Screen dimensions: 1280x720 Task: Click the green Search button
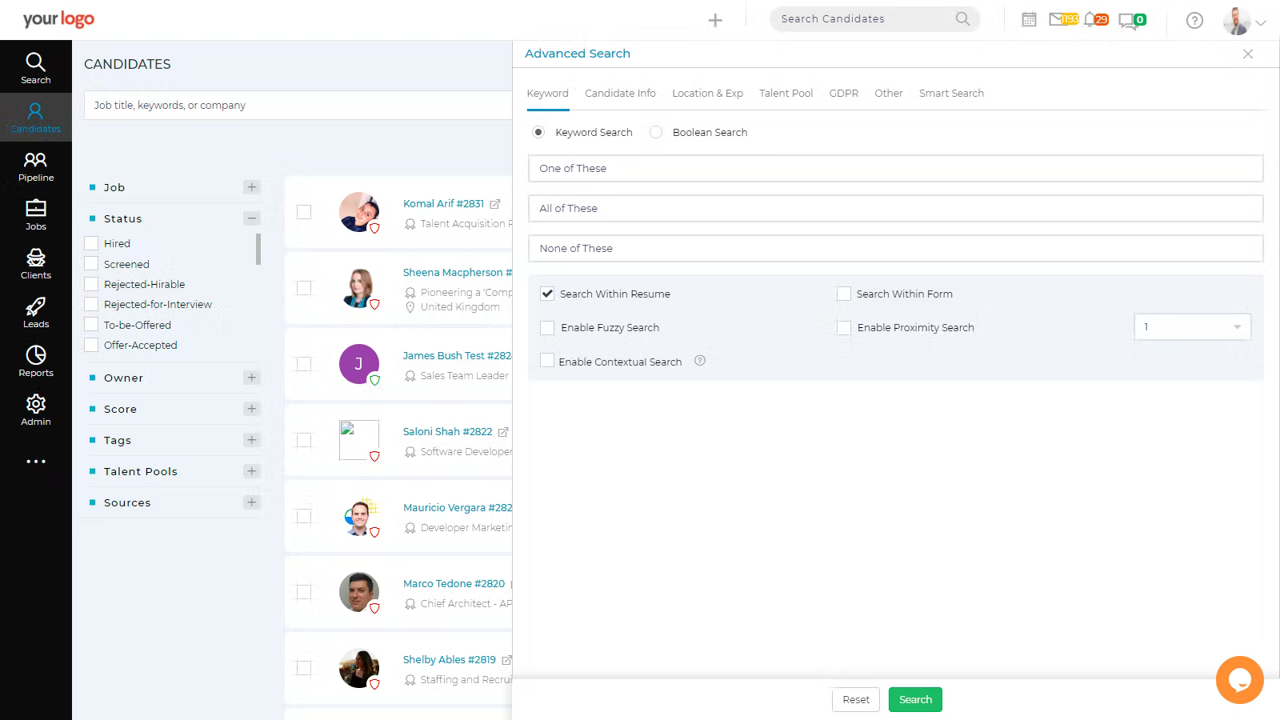915,700
